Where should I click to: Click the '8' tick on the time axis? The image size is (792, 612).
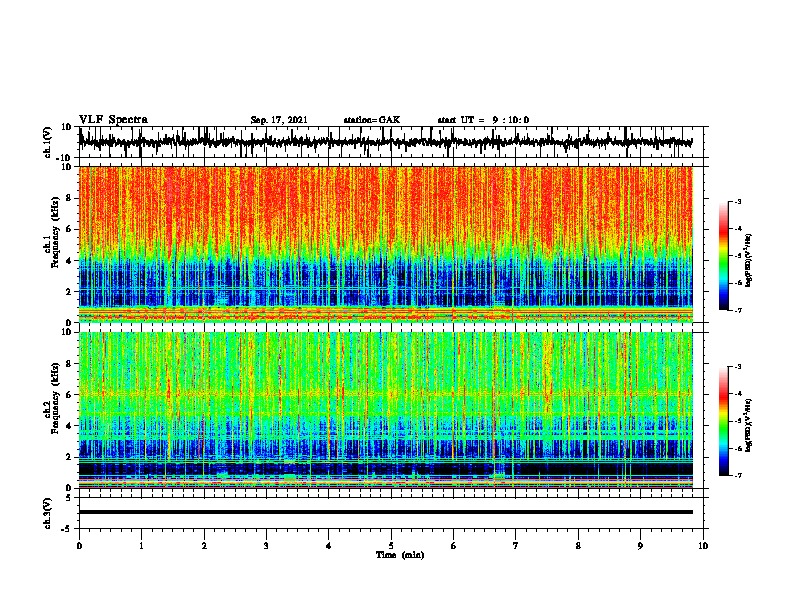point(578,546)
